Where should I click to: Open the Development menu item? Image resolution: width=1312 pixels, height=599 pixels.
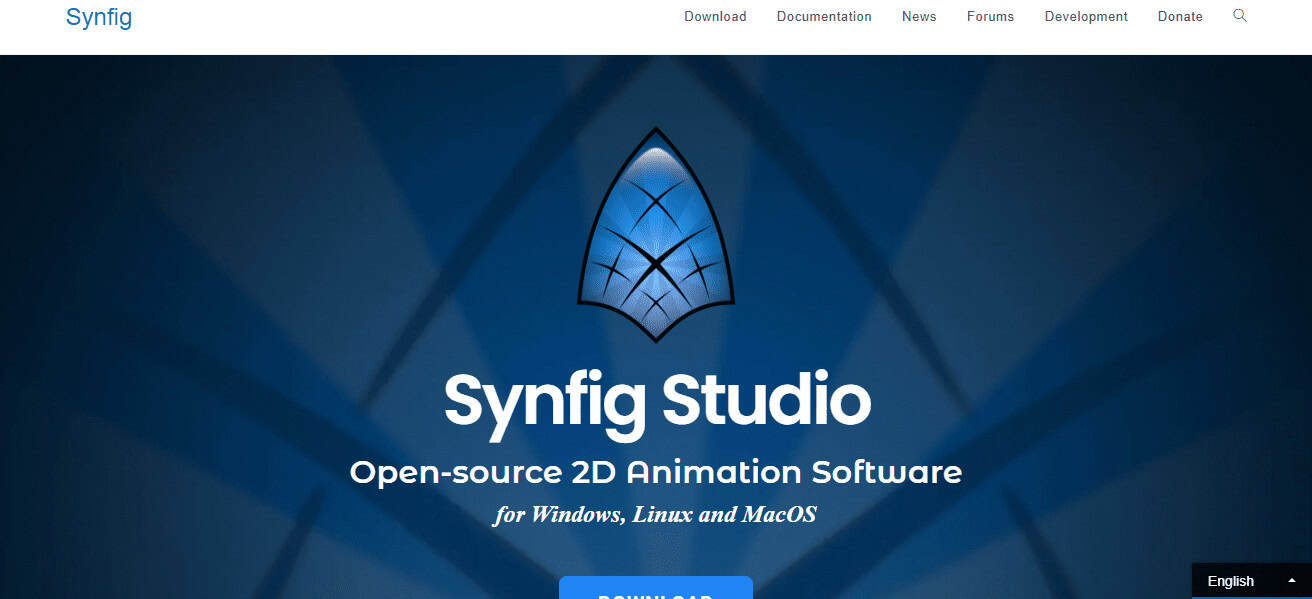tap(1086, 16)
